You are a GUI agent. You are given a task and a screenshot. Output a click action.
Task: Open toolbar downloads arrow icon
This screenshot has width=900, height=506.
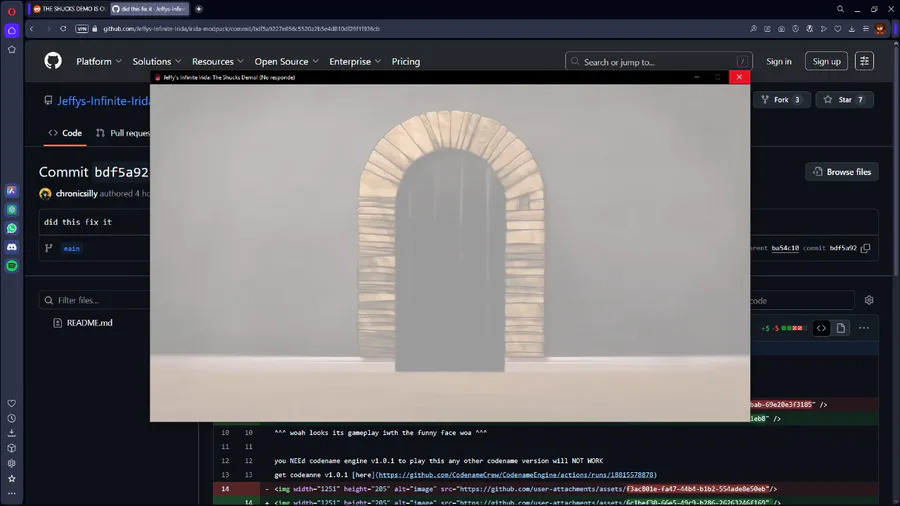pos(852,29)
